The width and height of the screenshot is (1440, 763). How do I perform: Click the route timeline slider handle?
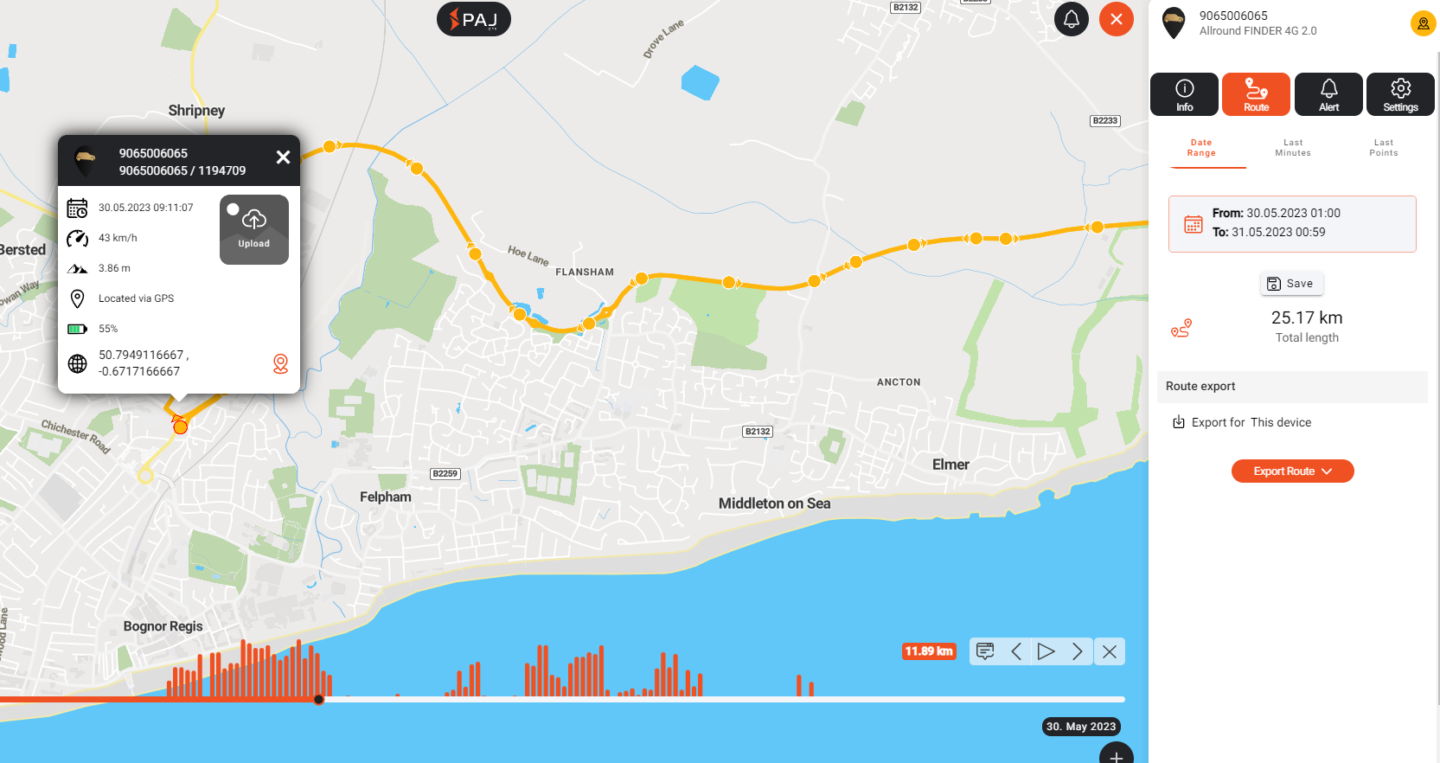tap(319, 699)
